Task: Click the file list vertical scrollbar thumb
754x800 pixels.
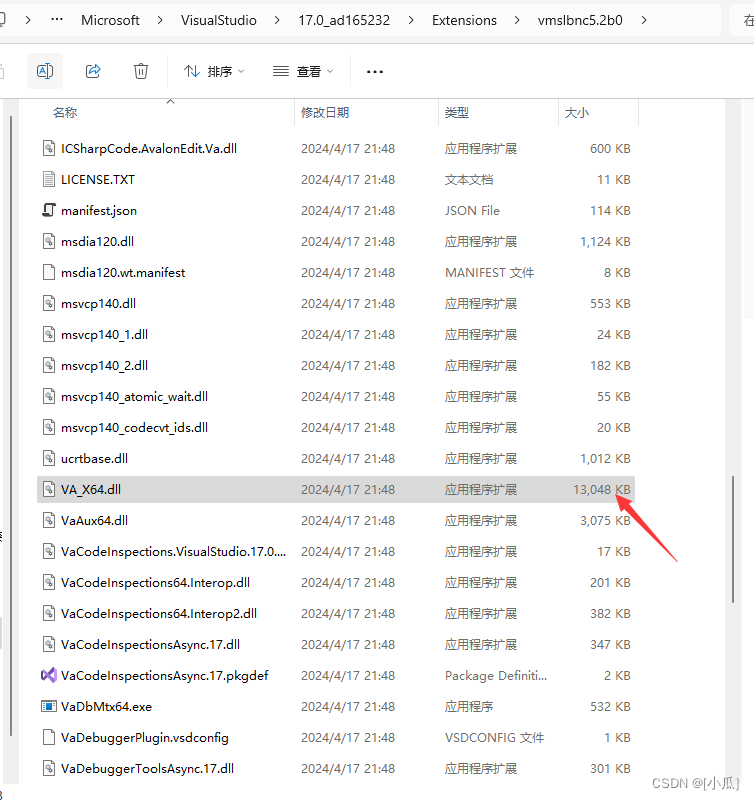Action: click(733, 540)
